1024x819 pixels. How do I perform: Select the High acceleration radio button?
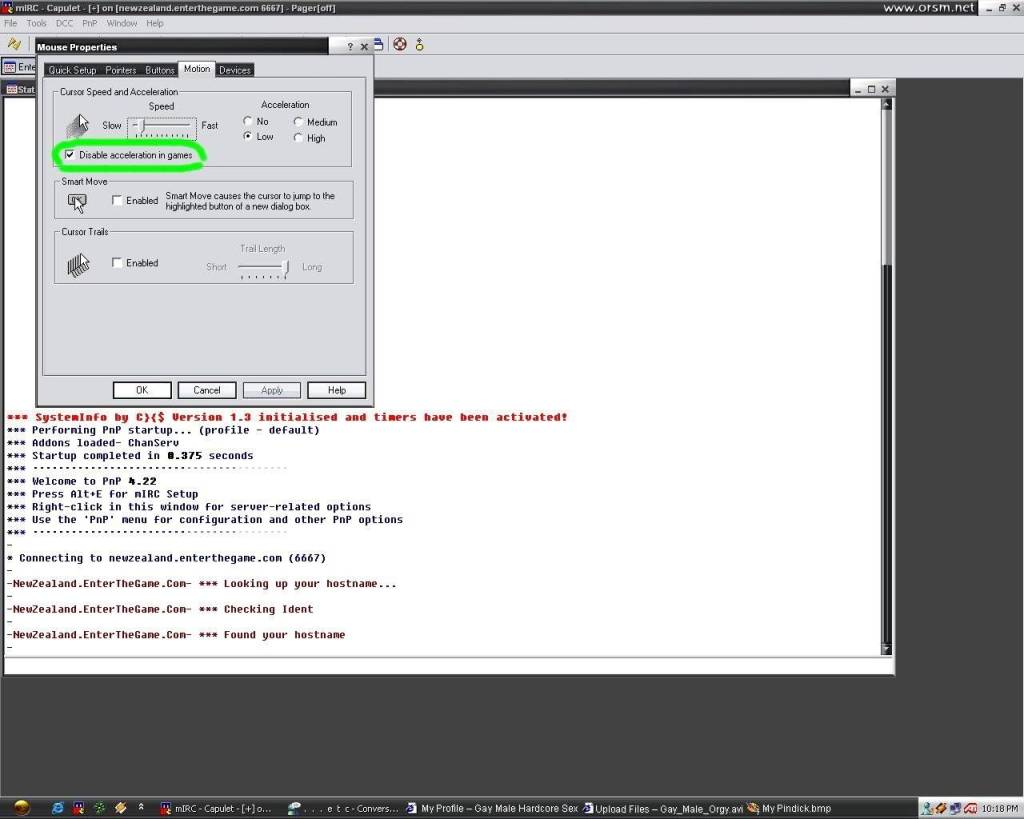tap(298, 138)
